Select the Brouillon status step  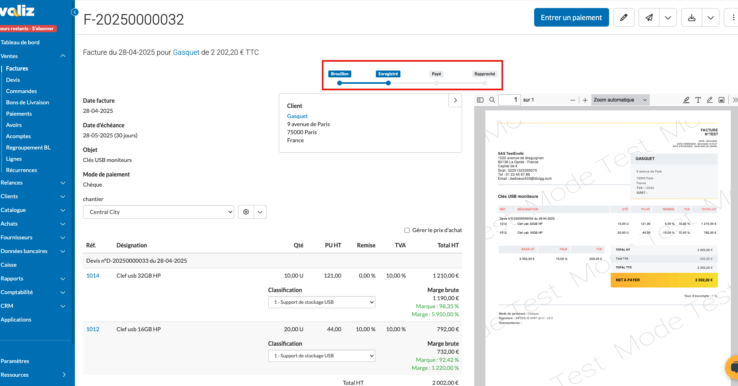(339, 74)
